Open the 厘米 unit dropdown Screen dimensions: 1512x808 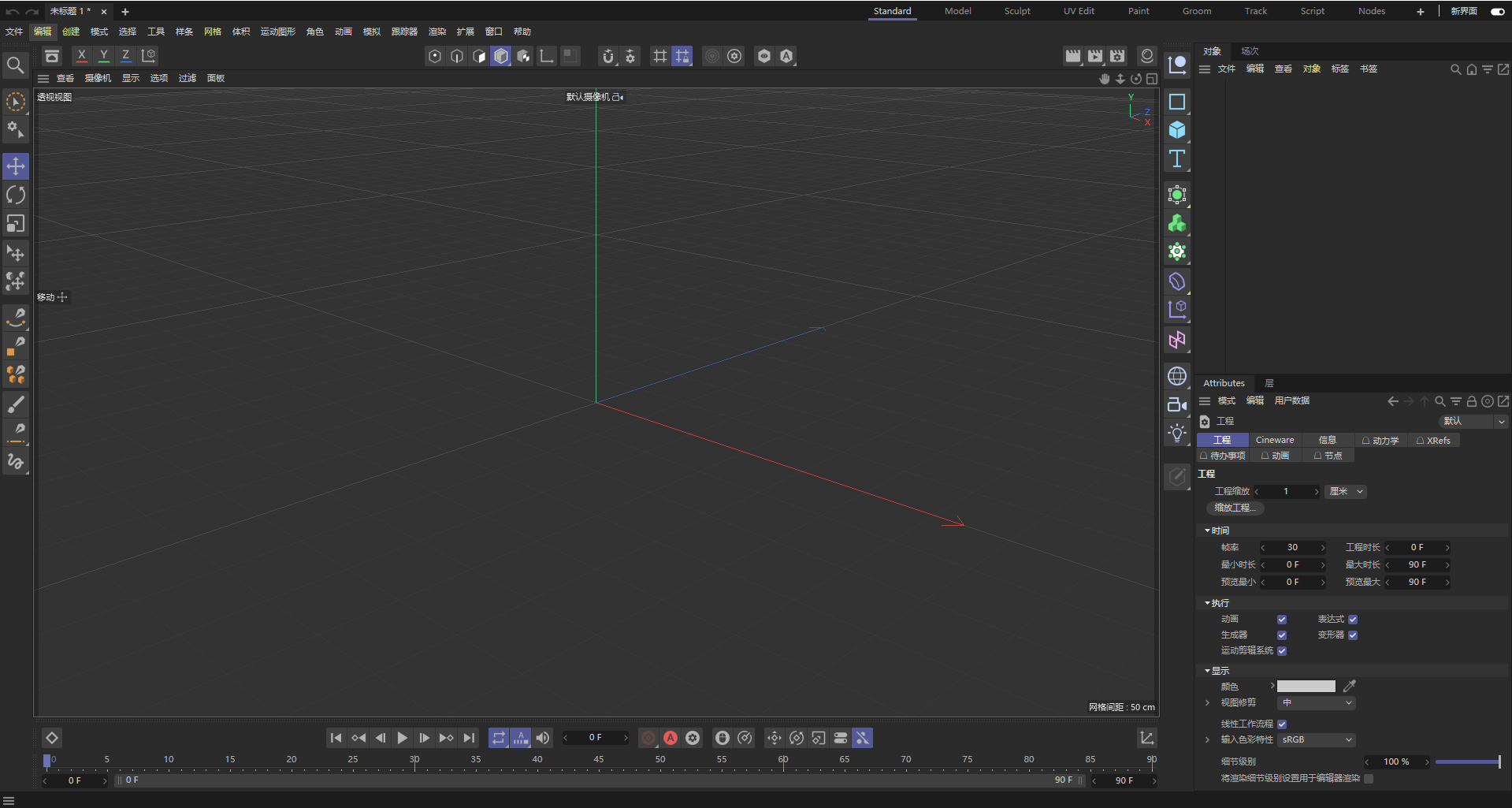(x=1346, y=491)
